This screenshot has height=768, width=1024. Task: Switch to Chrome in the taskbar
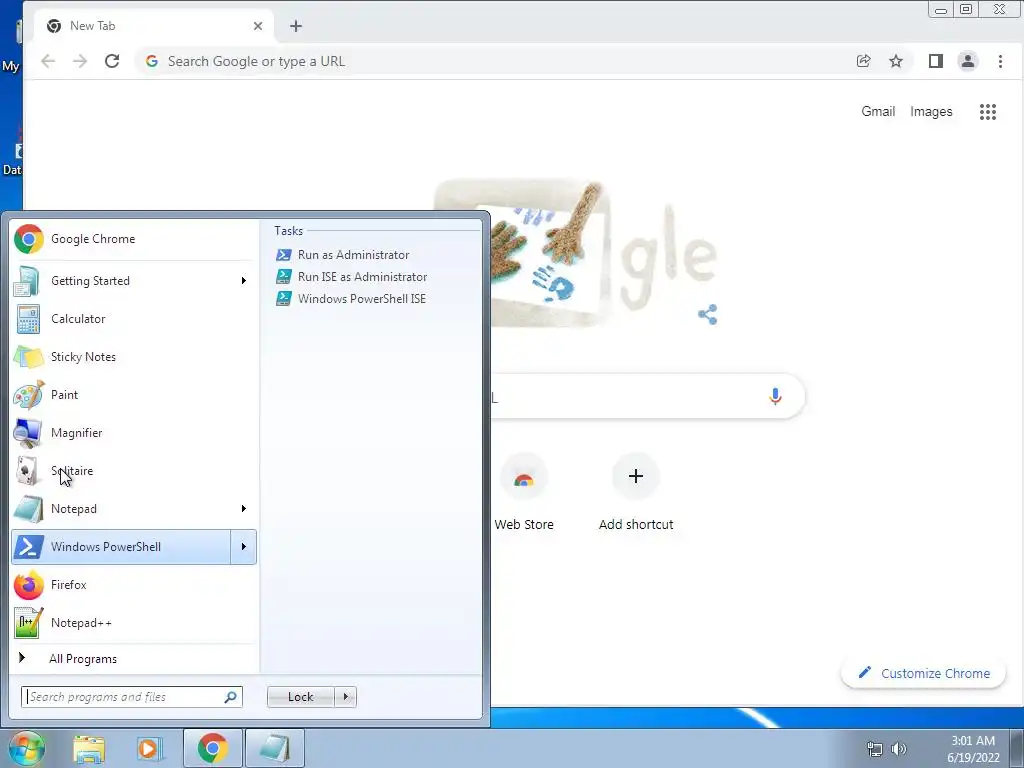(212, 748)
